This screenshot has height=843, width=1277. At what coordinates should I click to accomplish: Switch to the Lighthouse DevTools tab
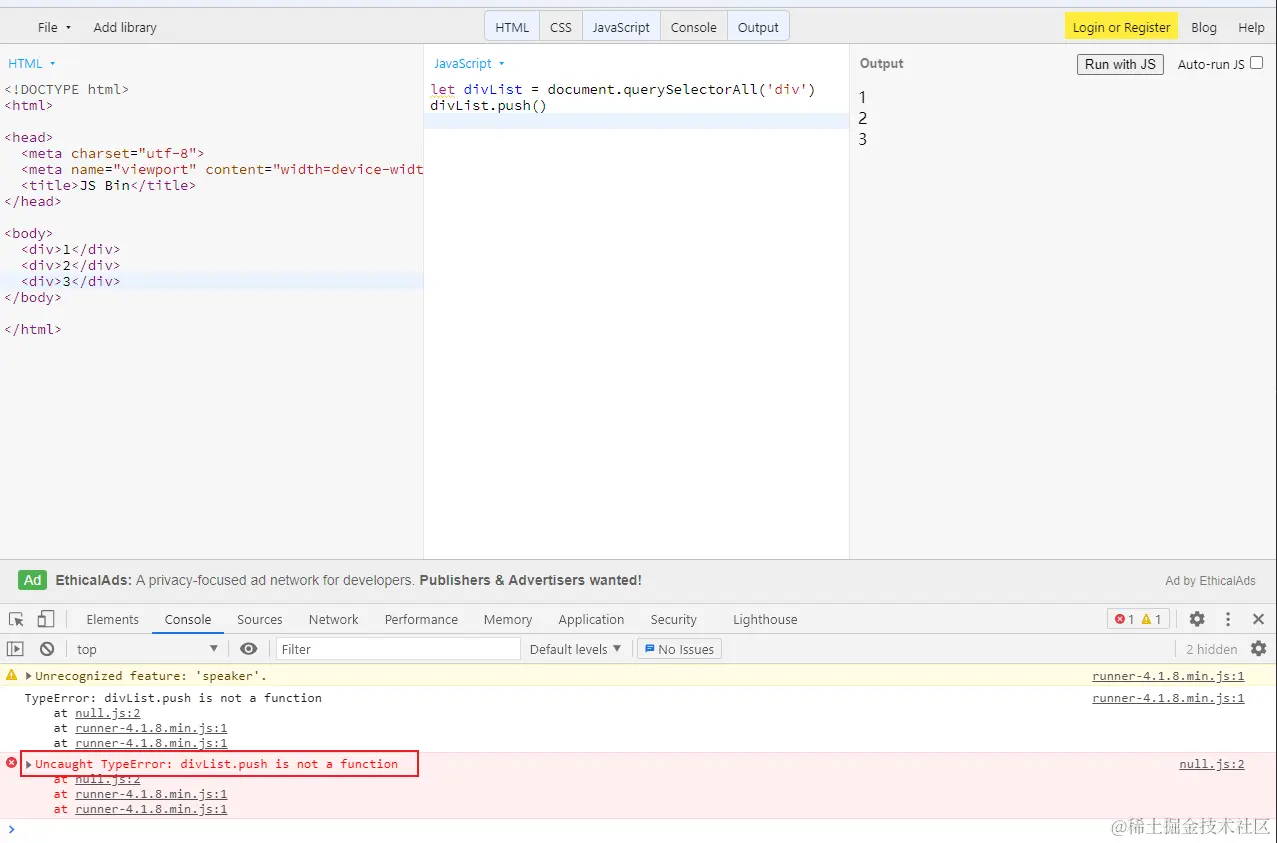tap(765, 619)
